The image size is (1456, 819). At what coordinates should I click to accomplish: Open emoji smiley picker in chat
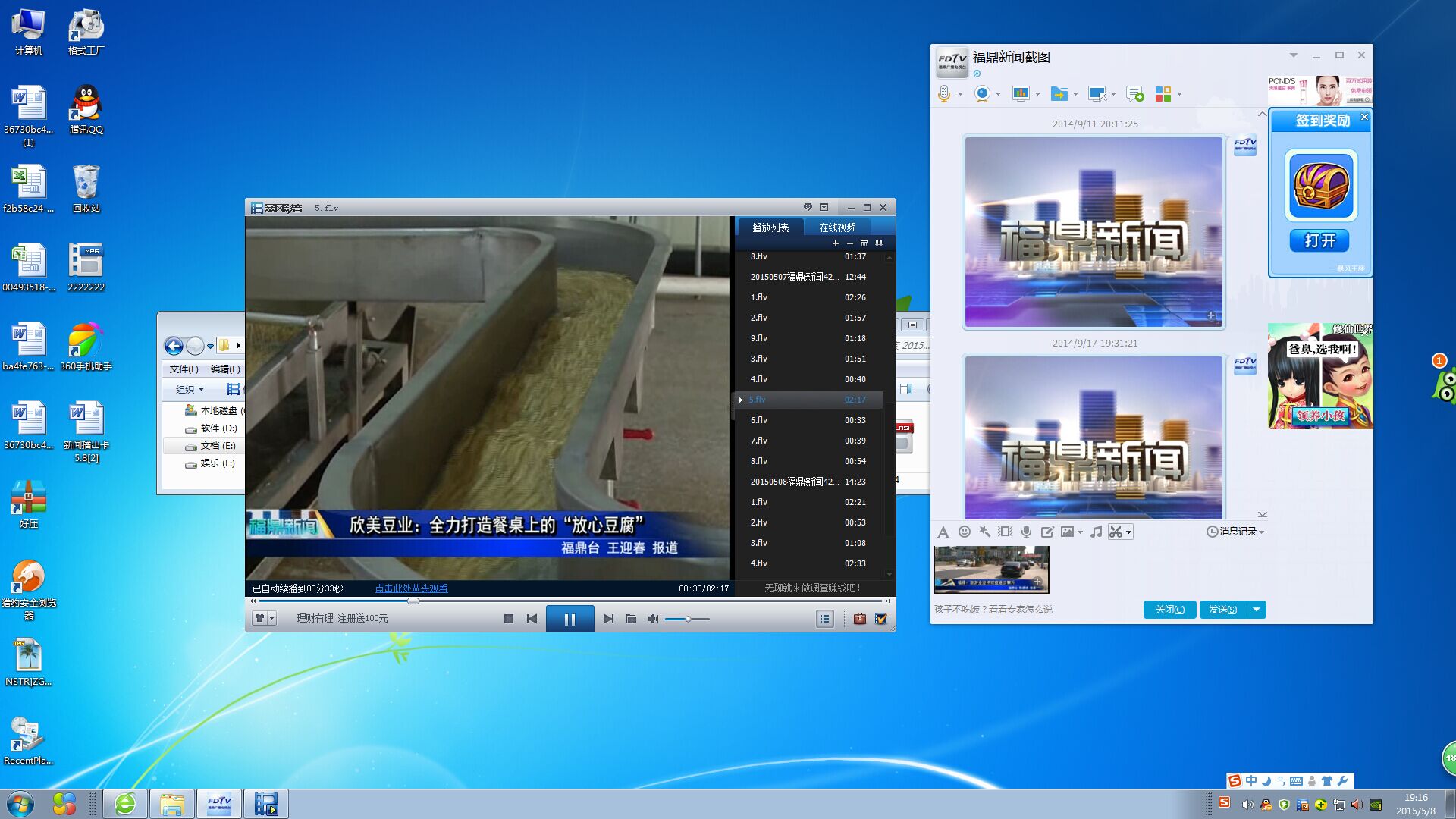click(x=965, y=532)
